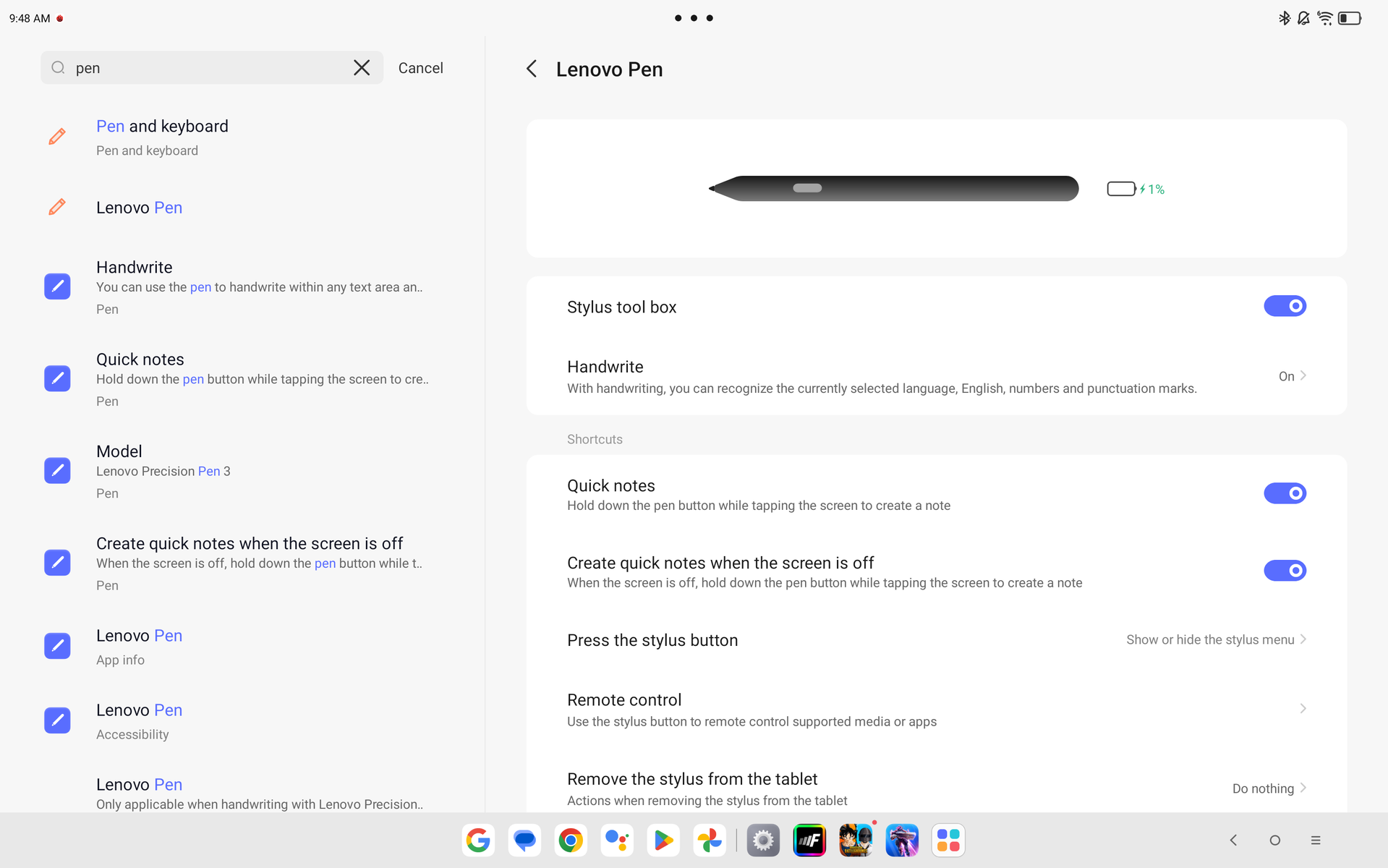Select Create quick notes when screen off result
Image resolution: width=1388 pixels, height=868 pixels.
pyautogui.click(x=242, y=563)
